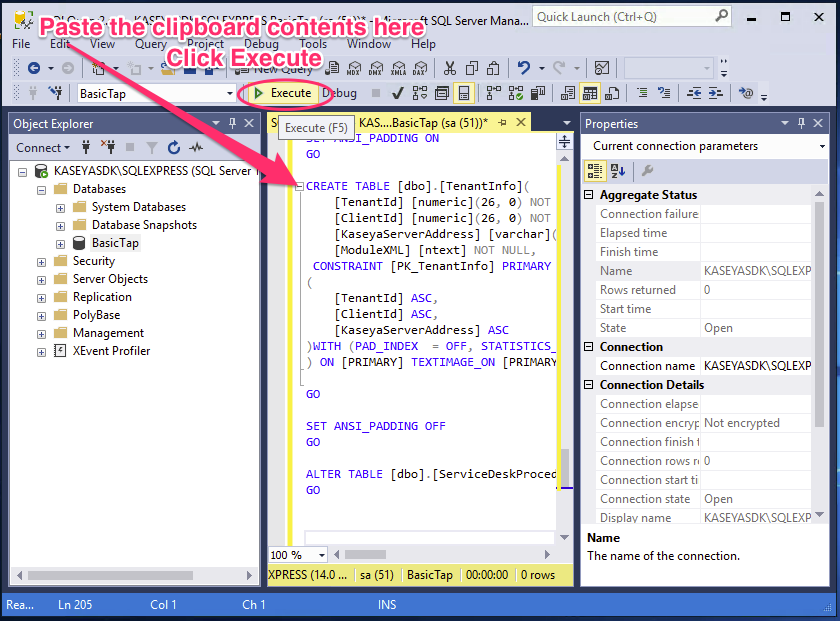The height and width of the screenshot is (621, 840).
Task: Select the XEvent Profiler tree item
Action: pos(111,351)
